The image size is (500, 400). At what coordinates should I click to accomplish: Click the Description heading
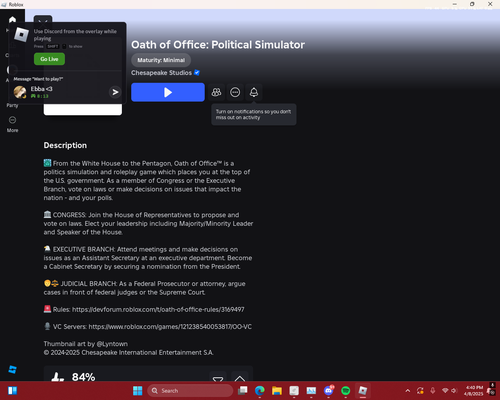[x=65, y=145]
